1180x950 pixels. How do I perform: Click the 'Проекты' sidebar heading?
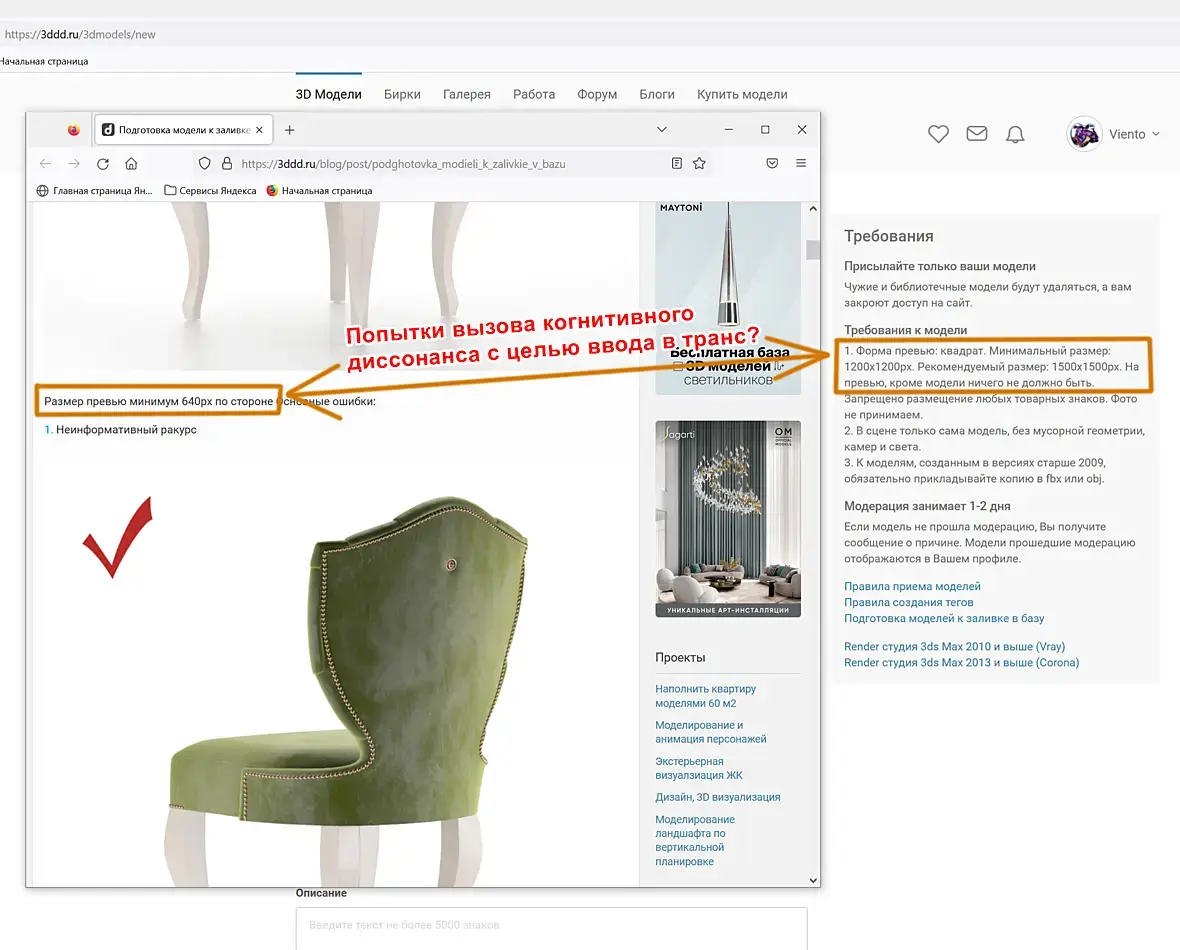[680, 657]
